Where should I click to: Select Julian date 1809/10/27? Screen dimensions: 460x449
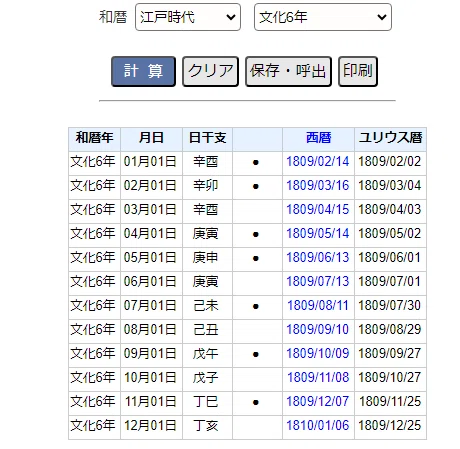(x=390, y=378)
